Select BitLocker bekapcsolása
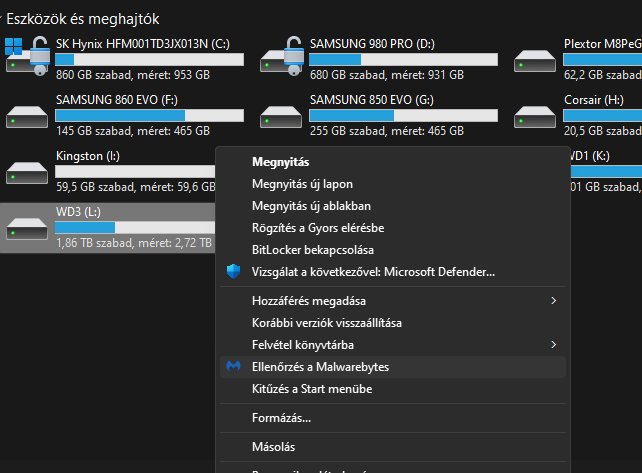 coord(393,250)
